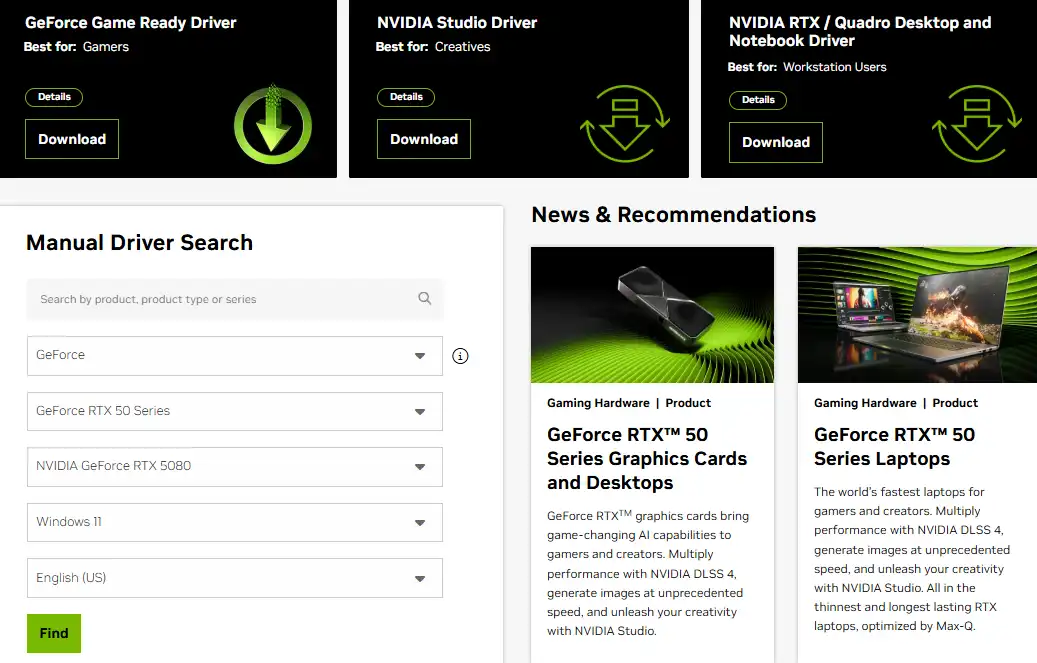Open the info icon beside the GeForce dropdown
This screenshot has width=1037, height=663.
[x=460, y=356]
